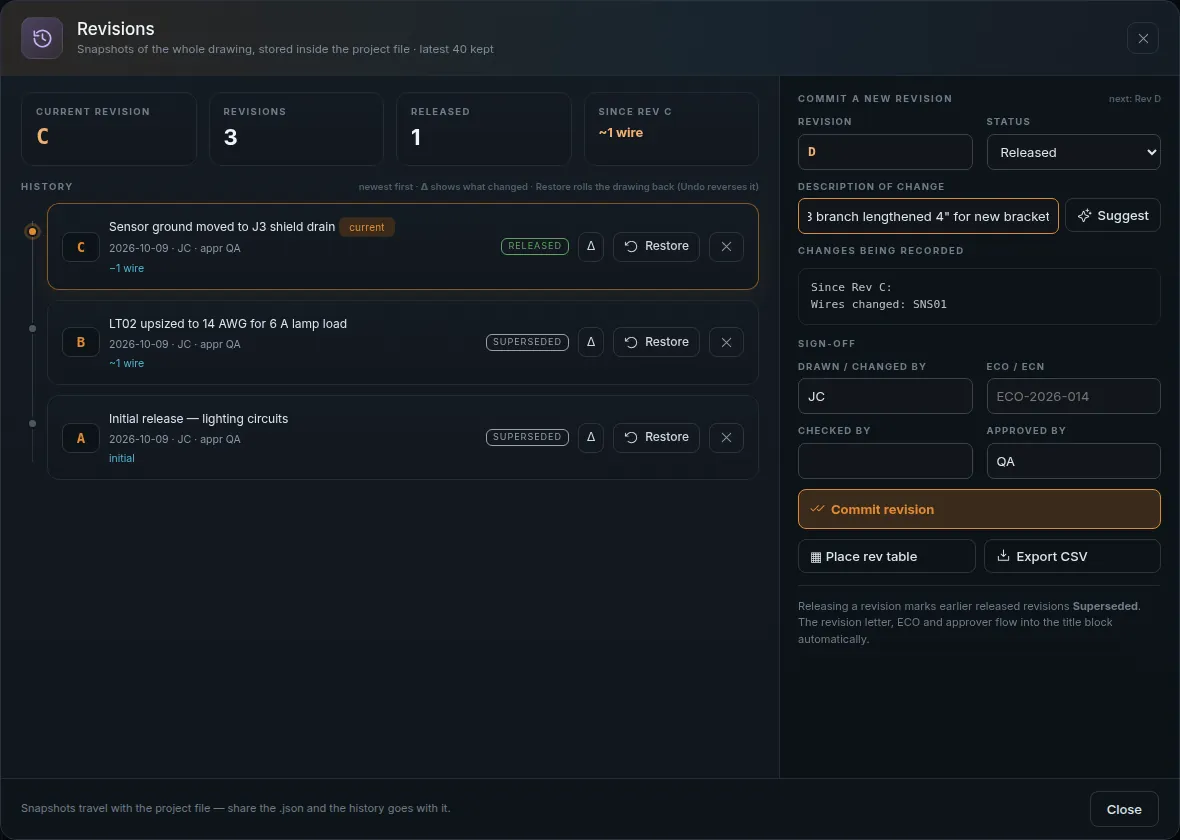The image size is (1180, 840).
Task: Click the SUPERSEDED tag on revision A
Action: click(527, 437)
